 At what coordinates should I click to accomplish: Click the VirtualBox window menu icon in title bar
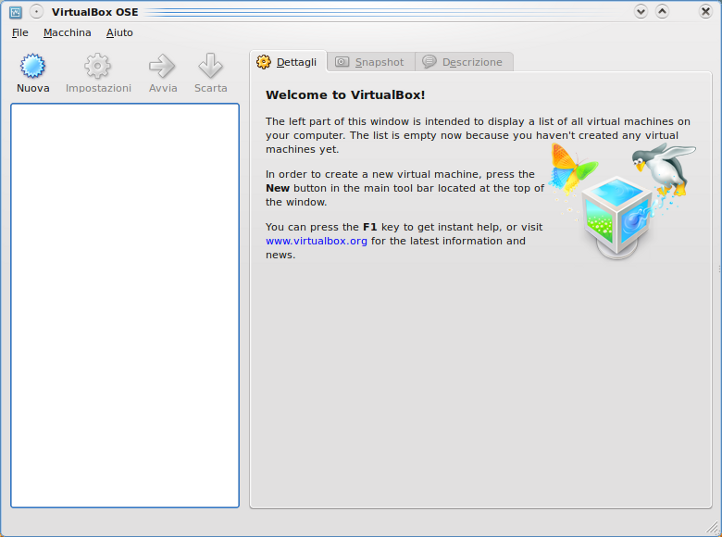click(x=16, y=12)
